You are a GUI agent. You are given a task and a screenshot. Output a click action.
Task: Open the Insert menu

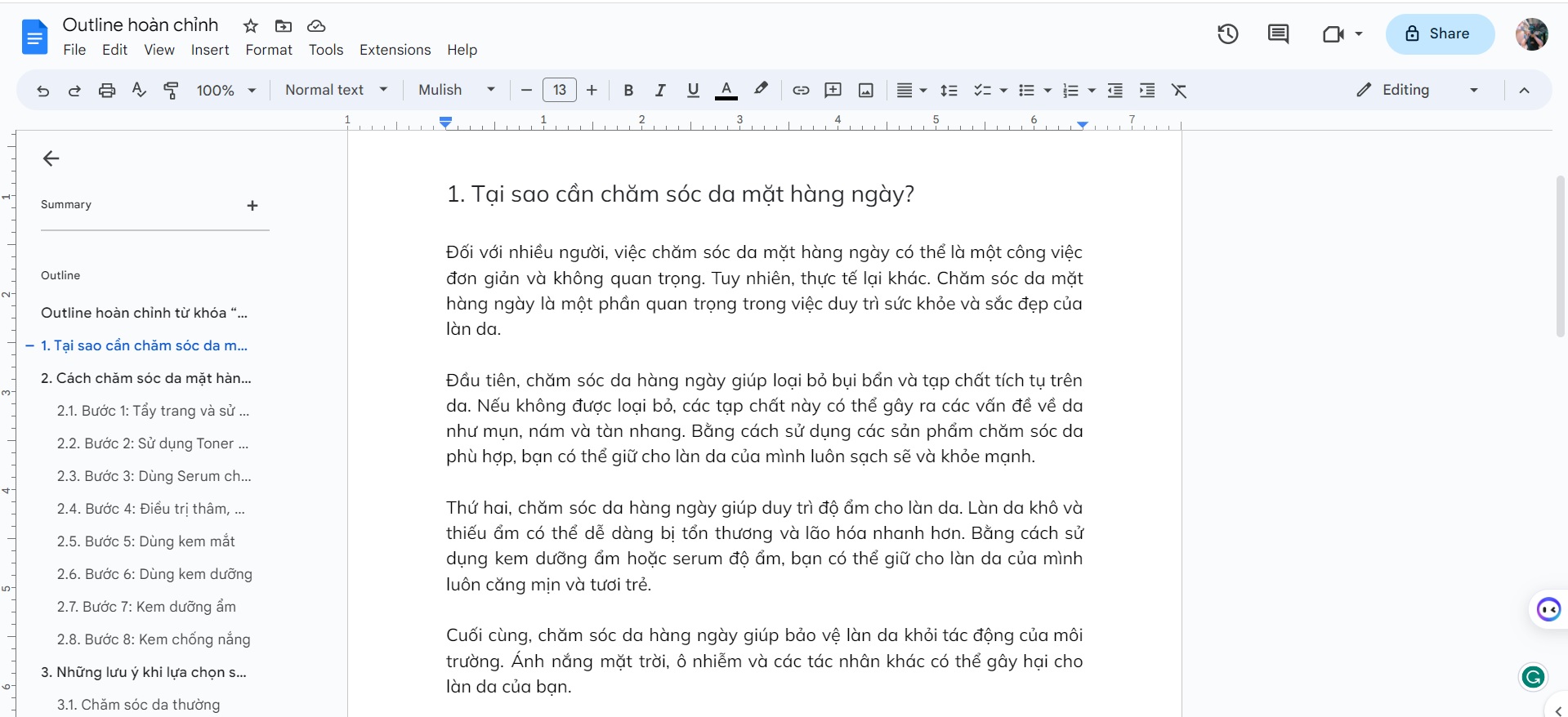click(210, 50)
